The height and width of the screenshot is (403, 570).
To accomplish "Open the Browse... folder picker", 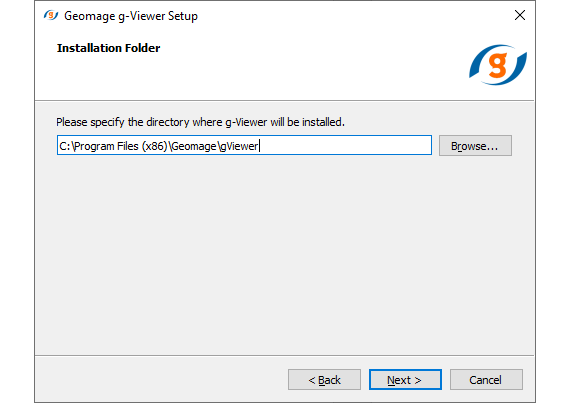I will [475, 146].
